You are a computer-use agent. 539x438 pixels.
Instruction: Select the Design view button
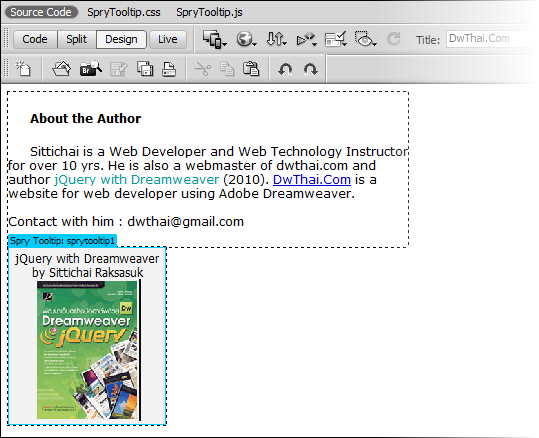pos(121,39)
